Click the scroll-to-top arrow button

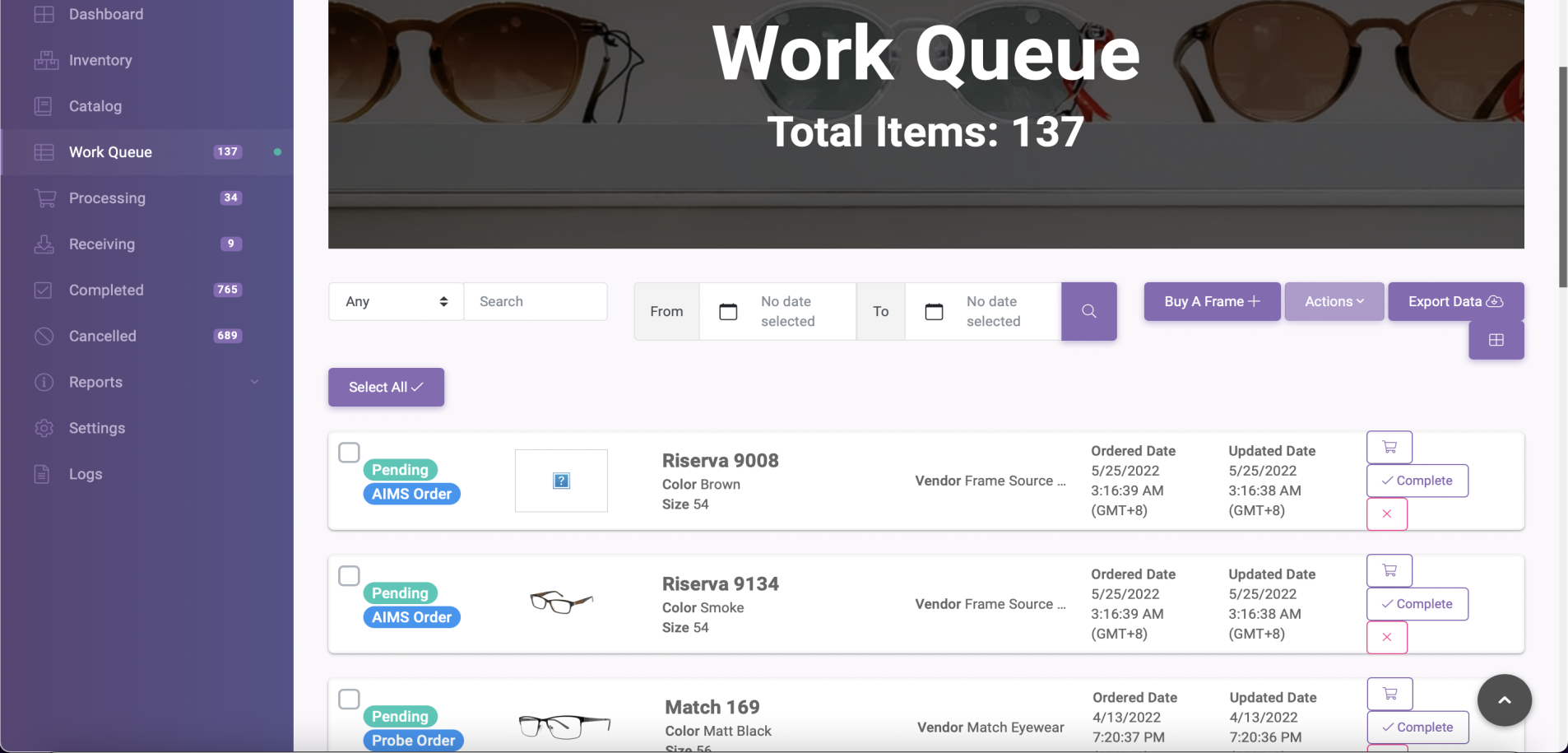[1504, 700]
